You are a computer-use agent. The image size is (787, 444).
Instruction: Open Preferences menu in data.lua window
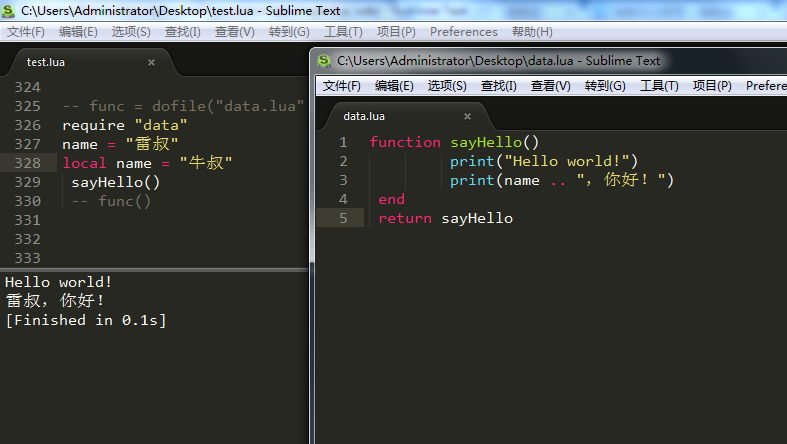pos(765,86)
